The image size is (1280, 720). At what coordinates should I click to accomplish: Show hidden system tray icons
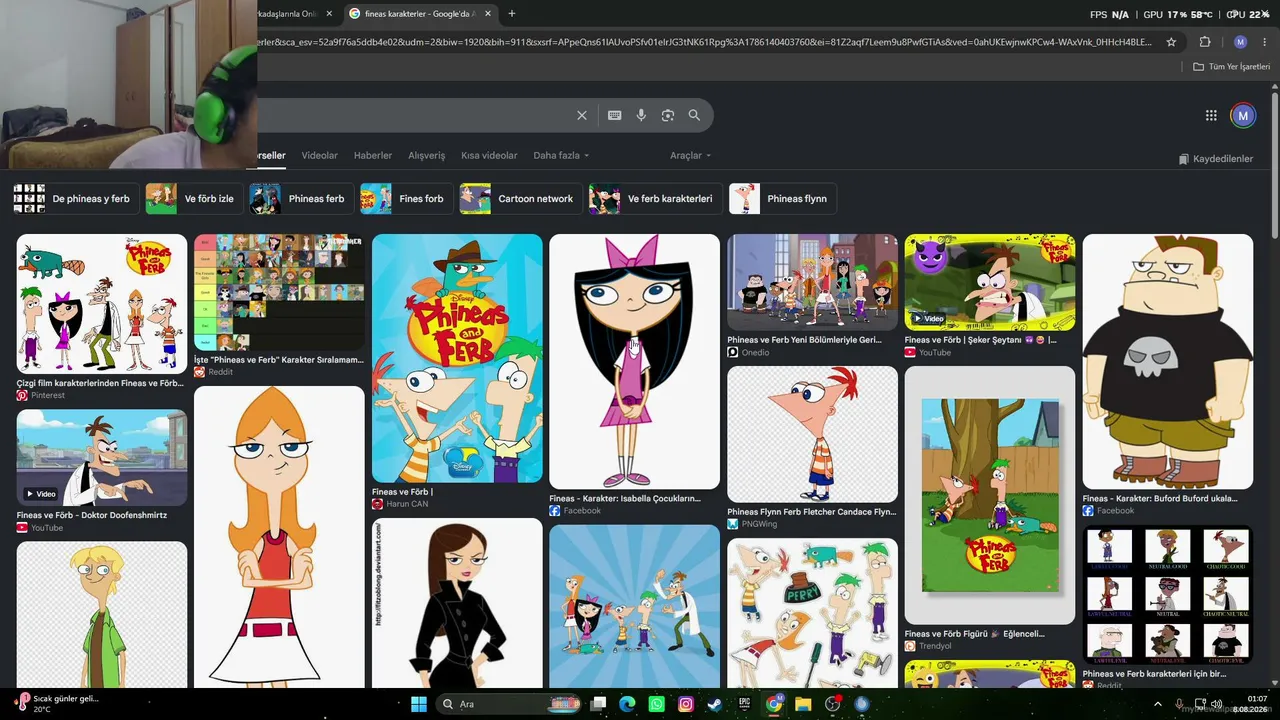point(1158,704)
